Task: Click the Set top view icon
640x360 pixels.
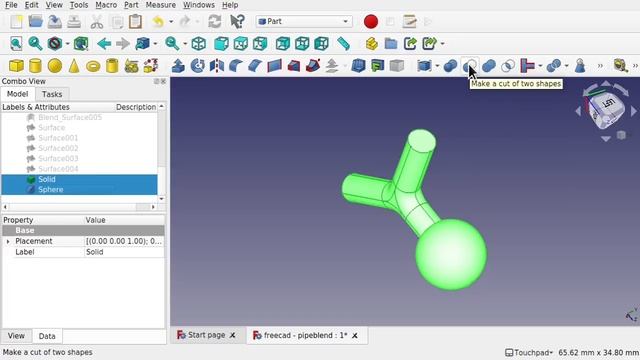Action: point(241,44)
